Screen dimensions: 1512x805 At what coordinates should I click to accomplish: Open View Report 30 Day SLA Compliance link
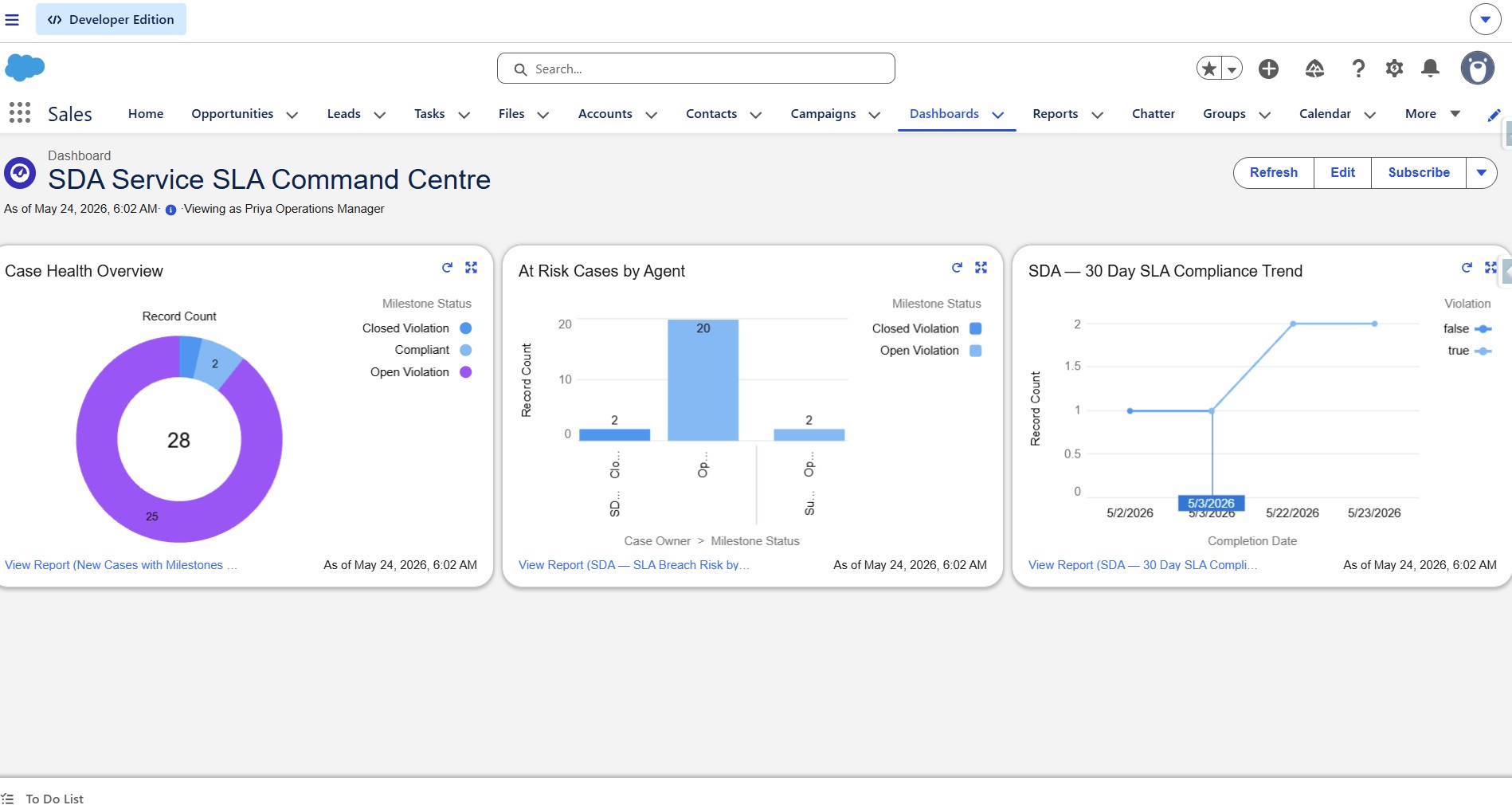tap(1143, 565)
